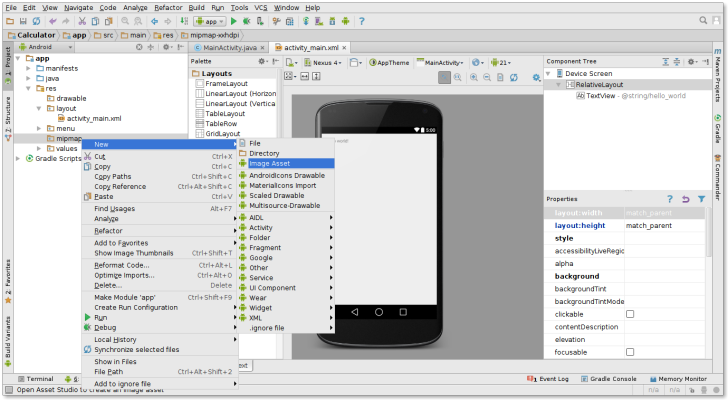The height and width of the screenshot is (400, 728).
Task: Click the layout:height value field
Action: (x=664, y=226)
